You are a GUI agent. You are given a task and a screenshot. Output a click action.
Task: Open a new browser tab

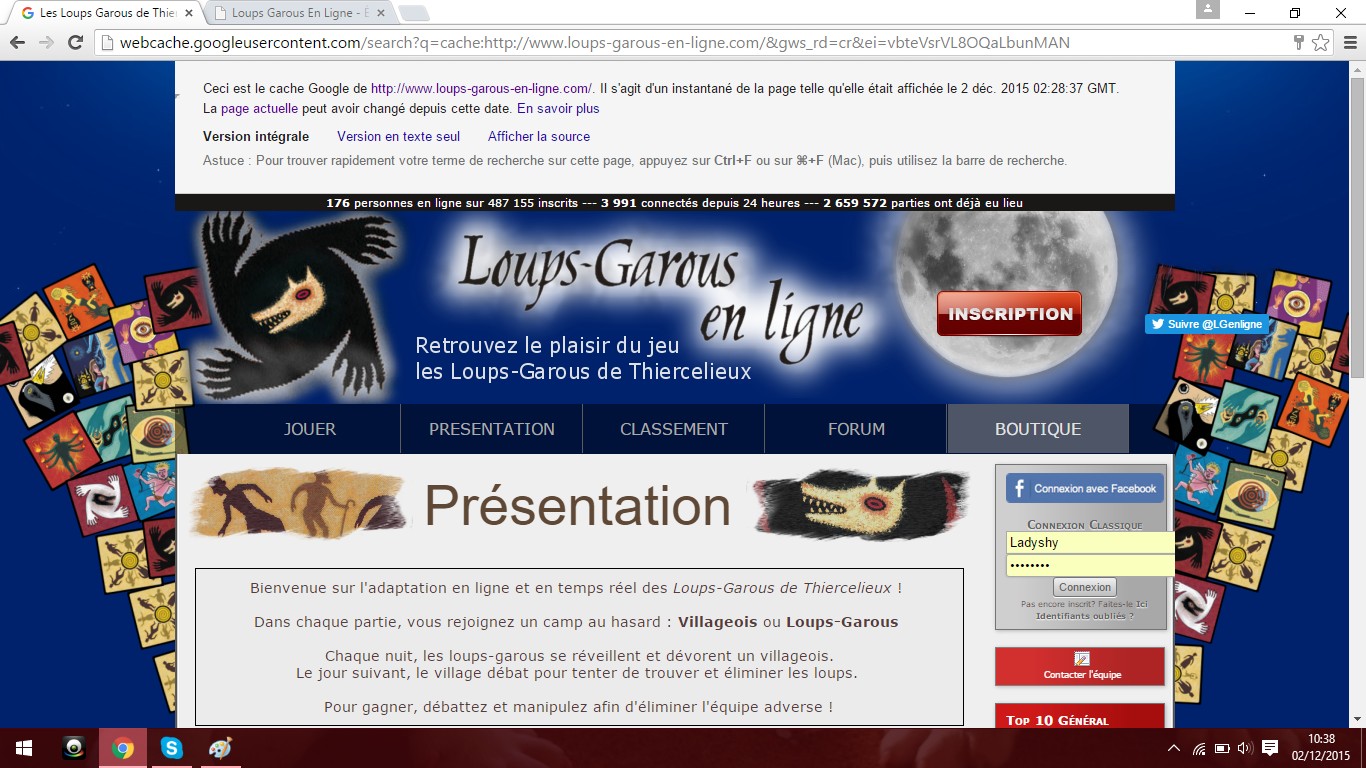414,13
